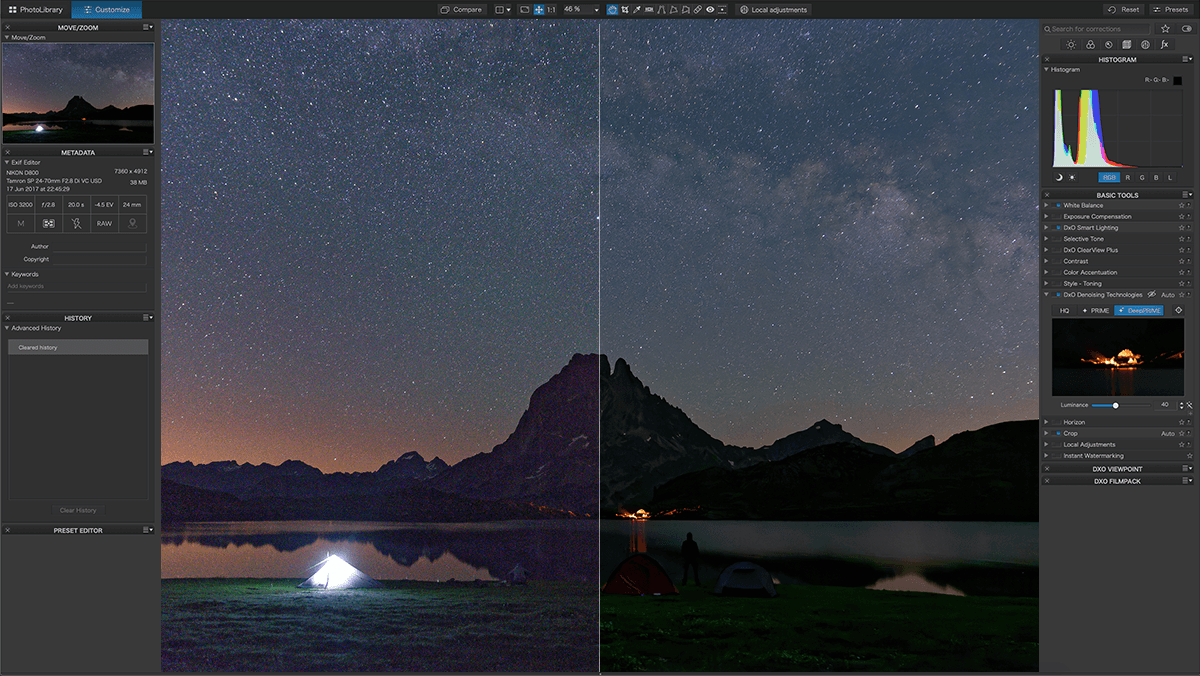This screenshot has height=676, width=1200.
Task: Adjust the Luminance slider handle
Action: click(1115, 405)
